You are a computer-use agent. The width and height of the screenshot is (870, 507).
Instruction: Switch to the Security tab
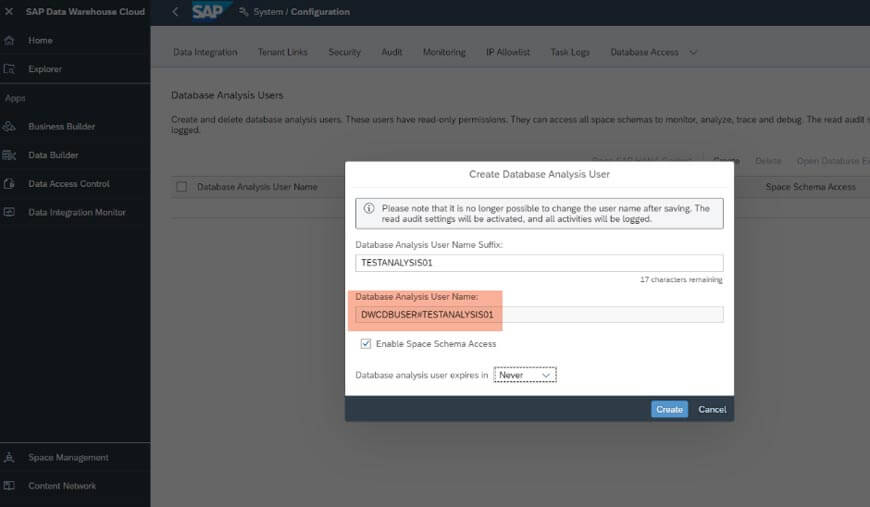(x=344, y=52)
